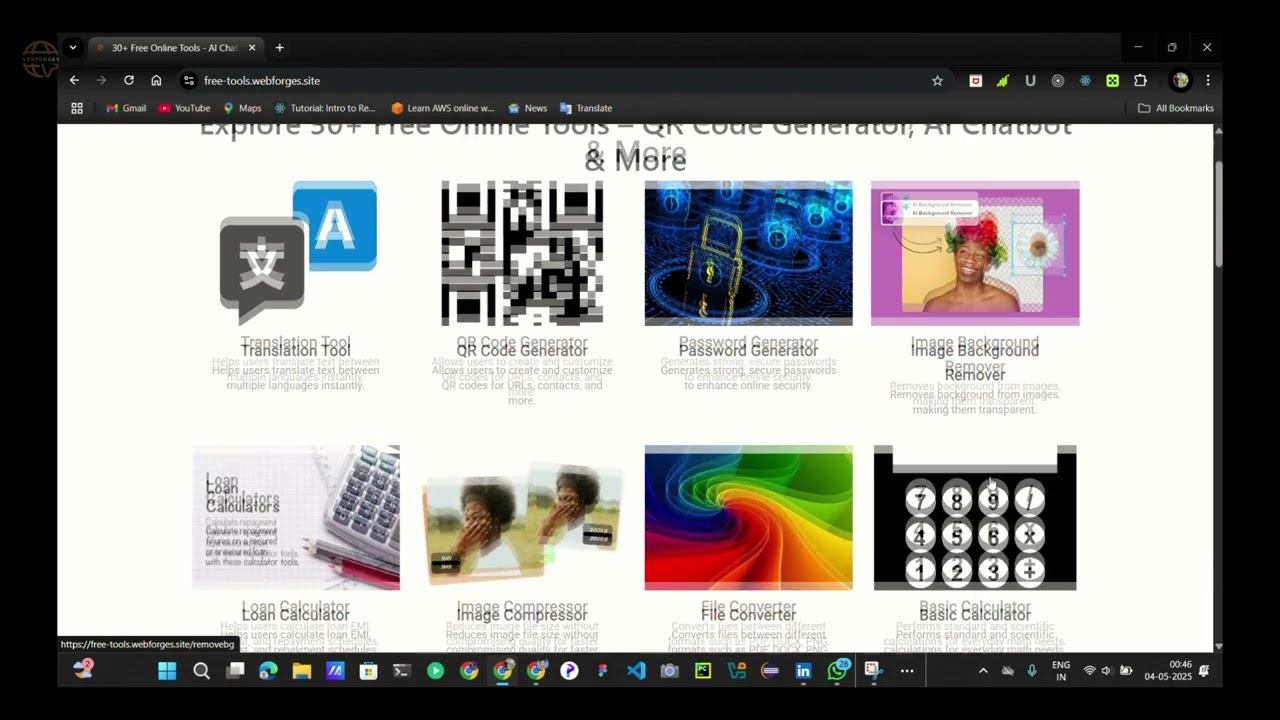This screenshot has width=1280, height=720.
Task: Open the notification bell on the taskbar
Action: tap(1204, 671)
